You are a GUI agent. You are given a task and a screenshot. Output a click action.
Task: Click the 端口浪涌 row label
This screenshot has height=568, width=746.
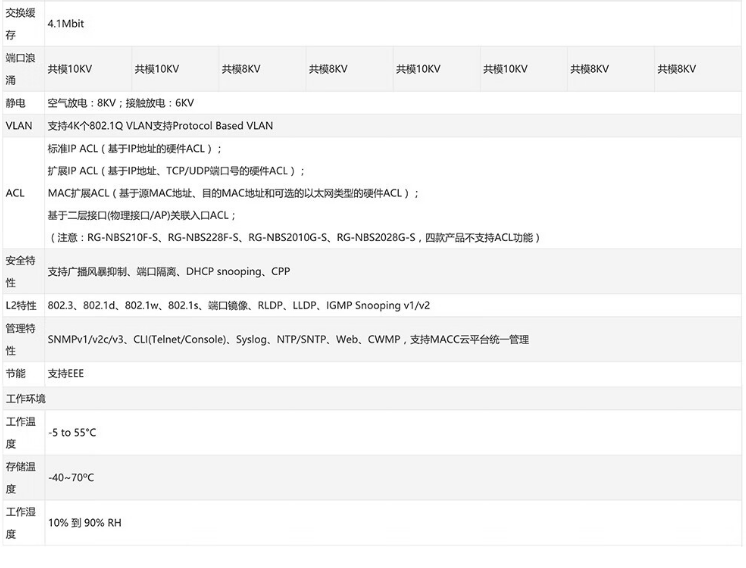[x=21, y=68]
